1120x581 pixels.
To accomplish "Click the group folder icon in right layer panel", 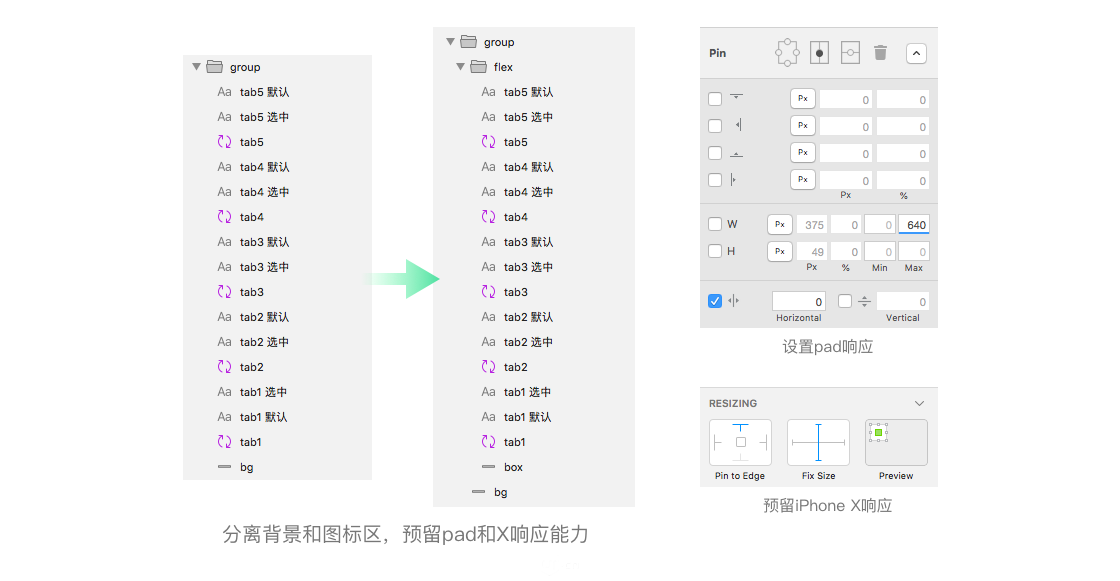I will click(469, 41).
